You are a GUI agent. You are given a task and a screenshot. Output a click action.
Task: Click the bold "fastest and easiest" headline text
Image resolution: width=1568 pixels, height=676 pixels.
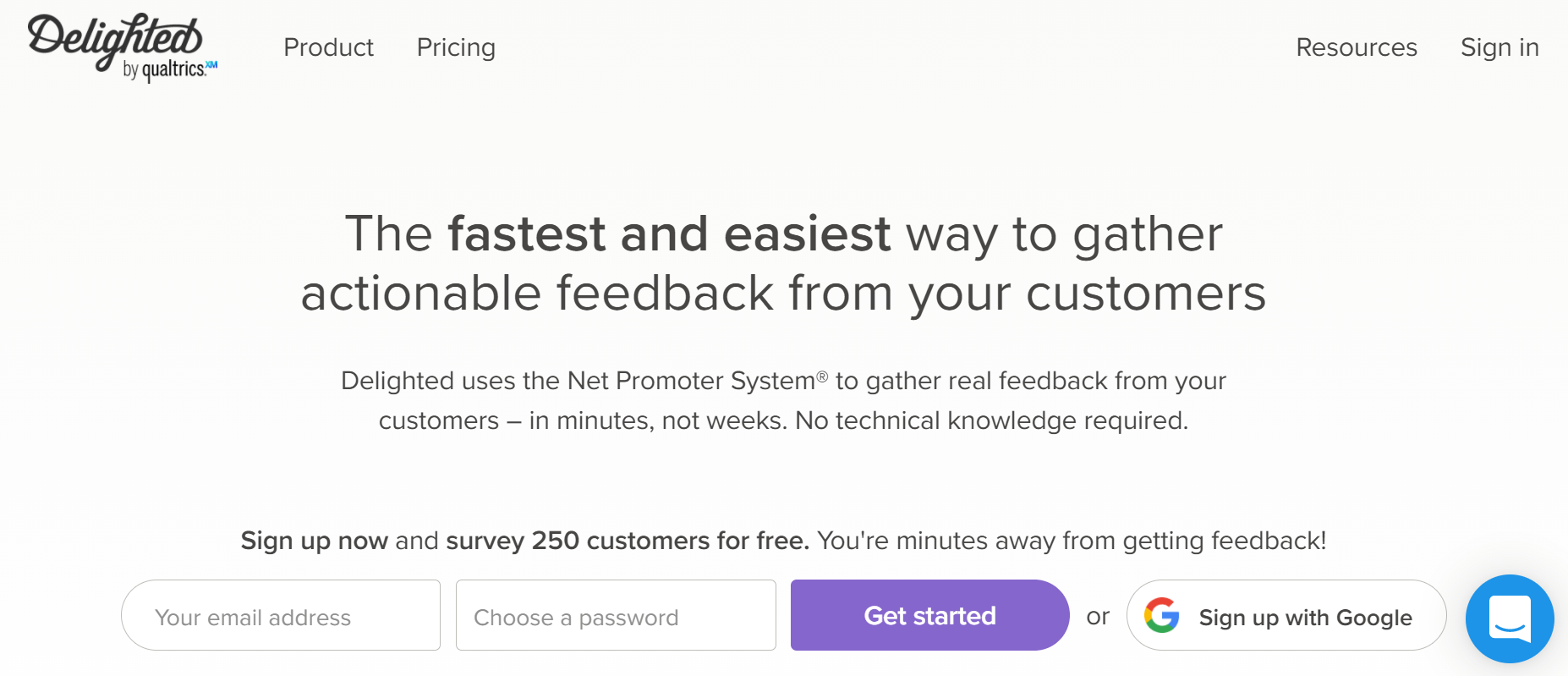[669, 234]
